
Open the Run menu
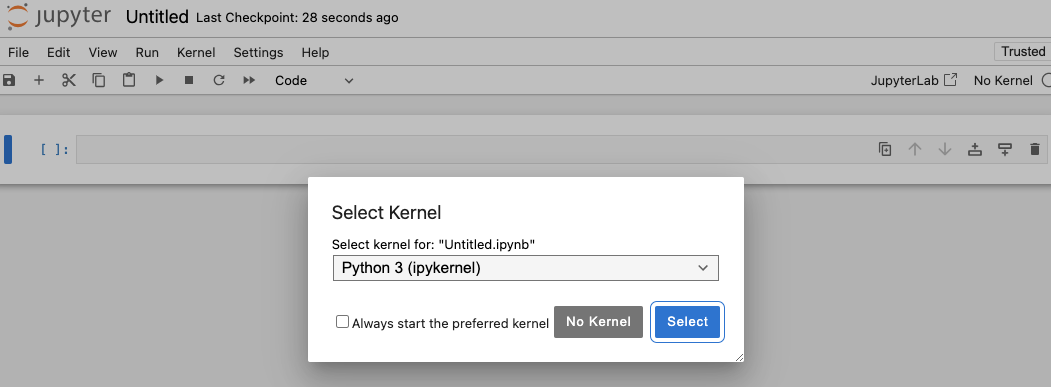[x=147, y=52]
